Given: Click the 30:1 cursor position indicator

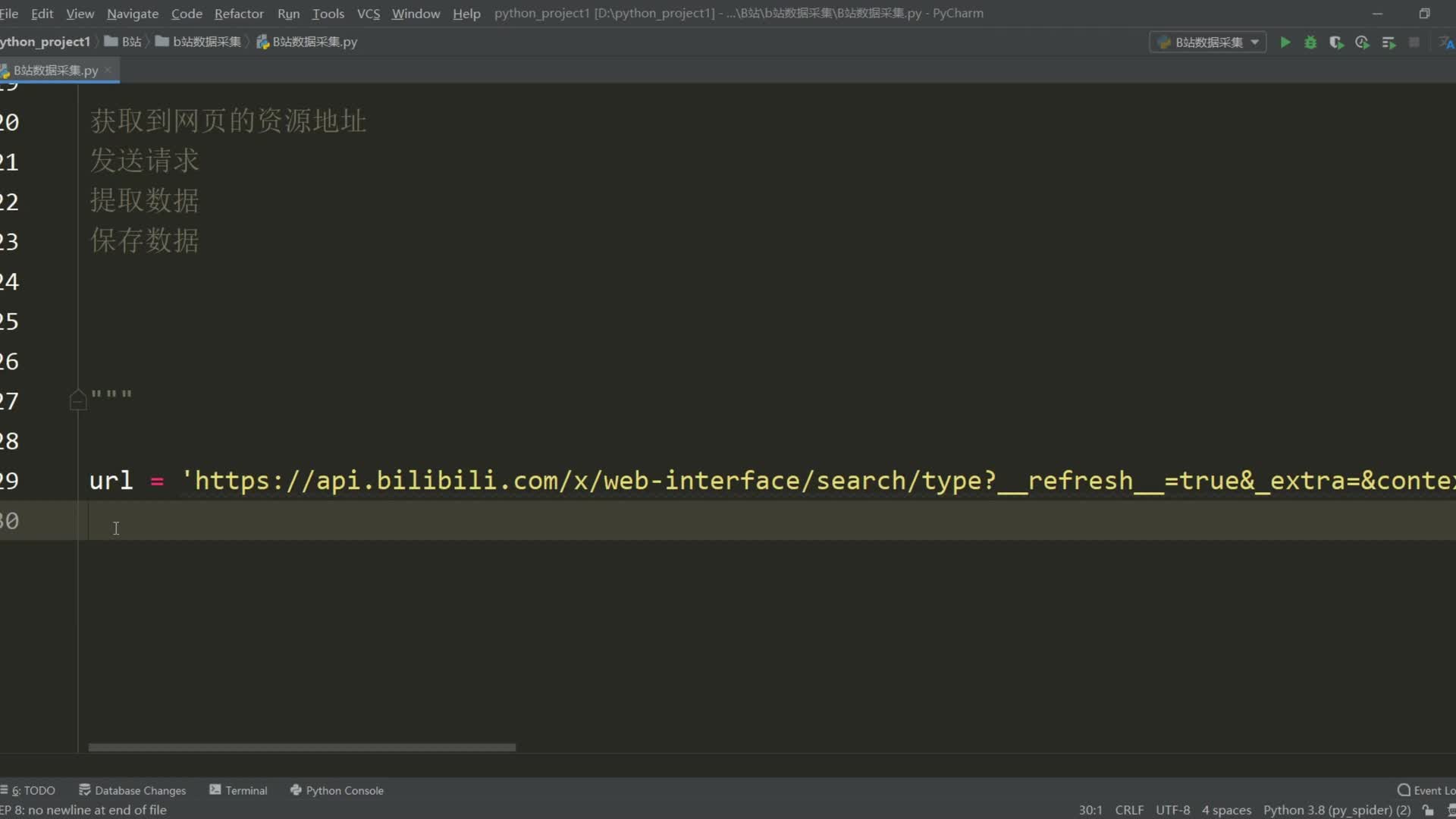Looking at the screenshot, I should pos(1090,810).
